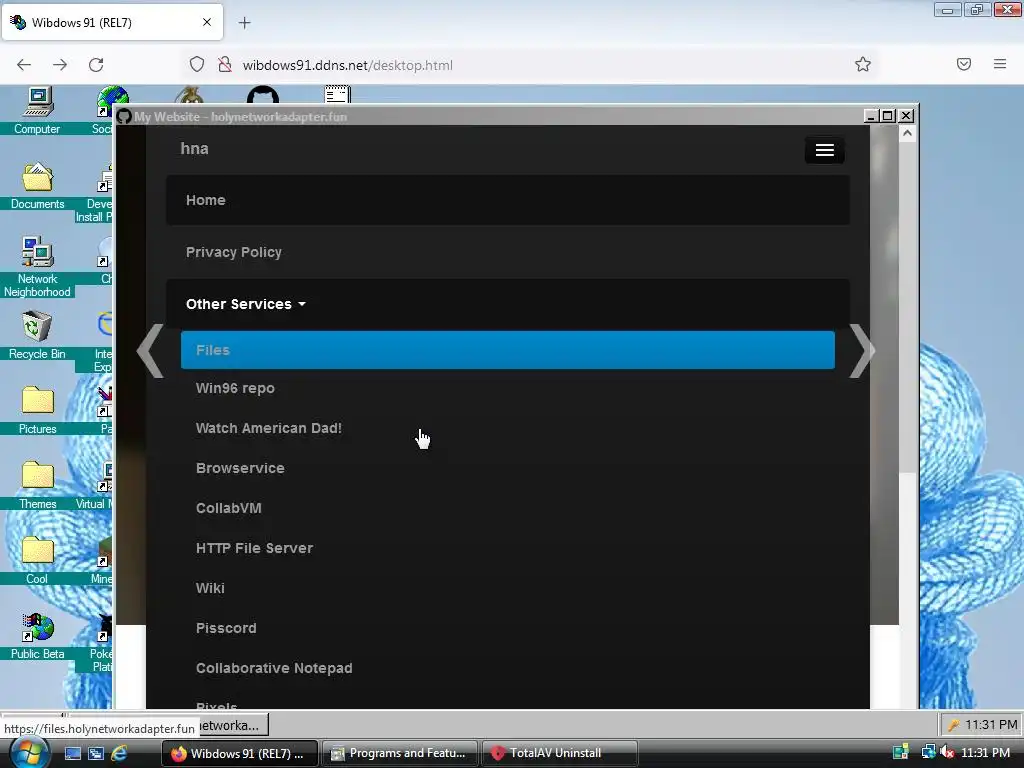Minimize the My Website inner window
Image resolution: width=1024 pixels, height=768 pixels.
coord(871,116)
